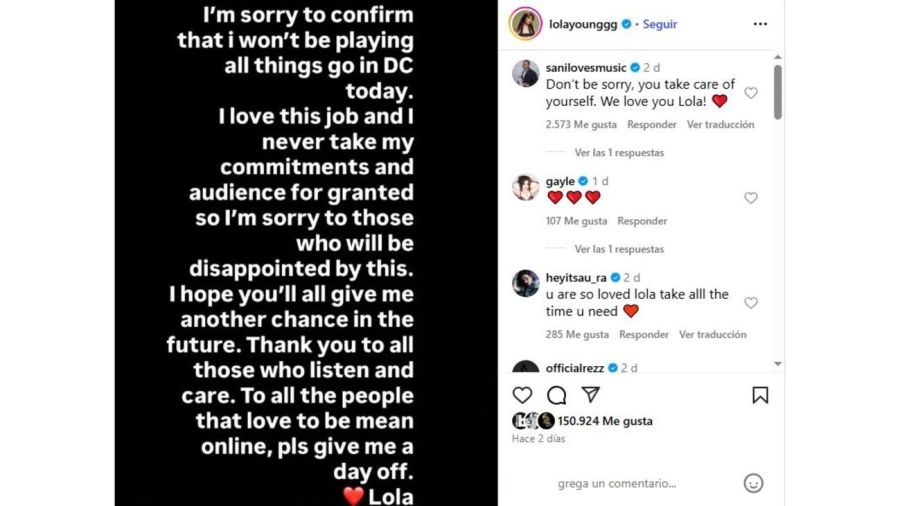Like the post with the heart icon
The height and width of the screenshot is (506, 900).
point(523,395)
